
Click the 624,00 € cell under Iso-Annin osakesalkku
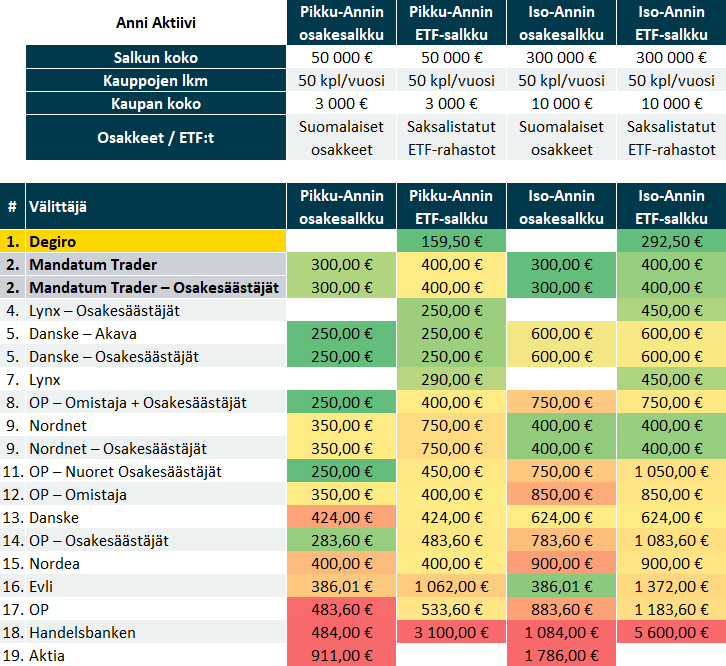tap(561, 517)
